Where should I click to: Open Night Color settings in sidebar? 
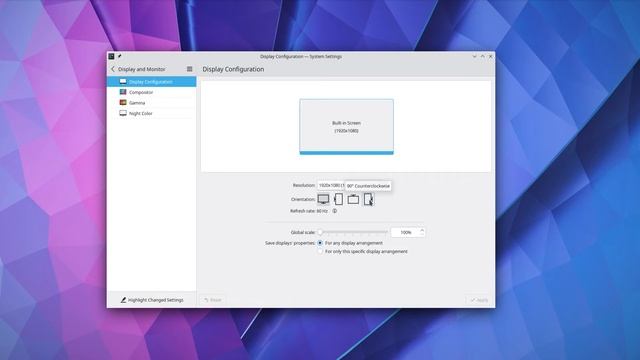pos(151,113)
